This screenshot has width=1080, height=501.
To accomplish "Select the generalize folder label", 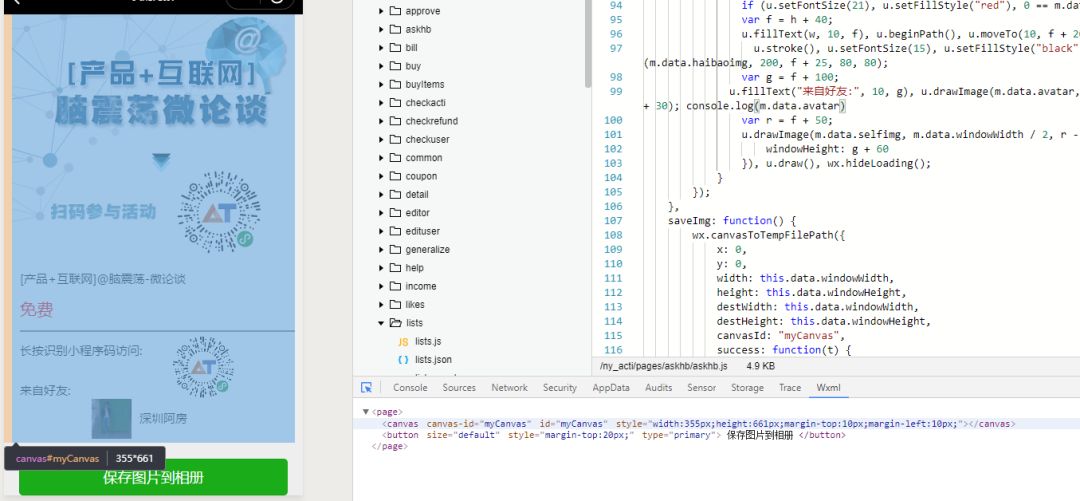I will point(427,249).
